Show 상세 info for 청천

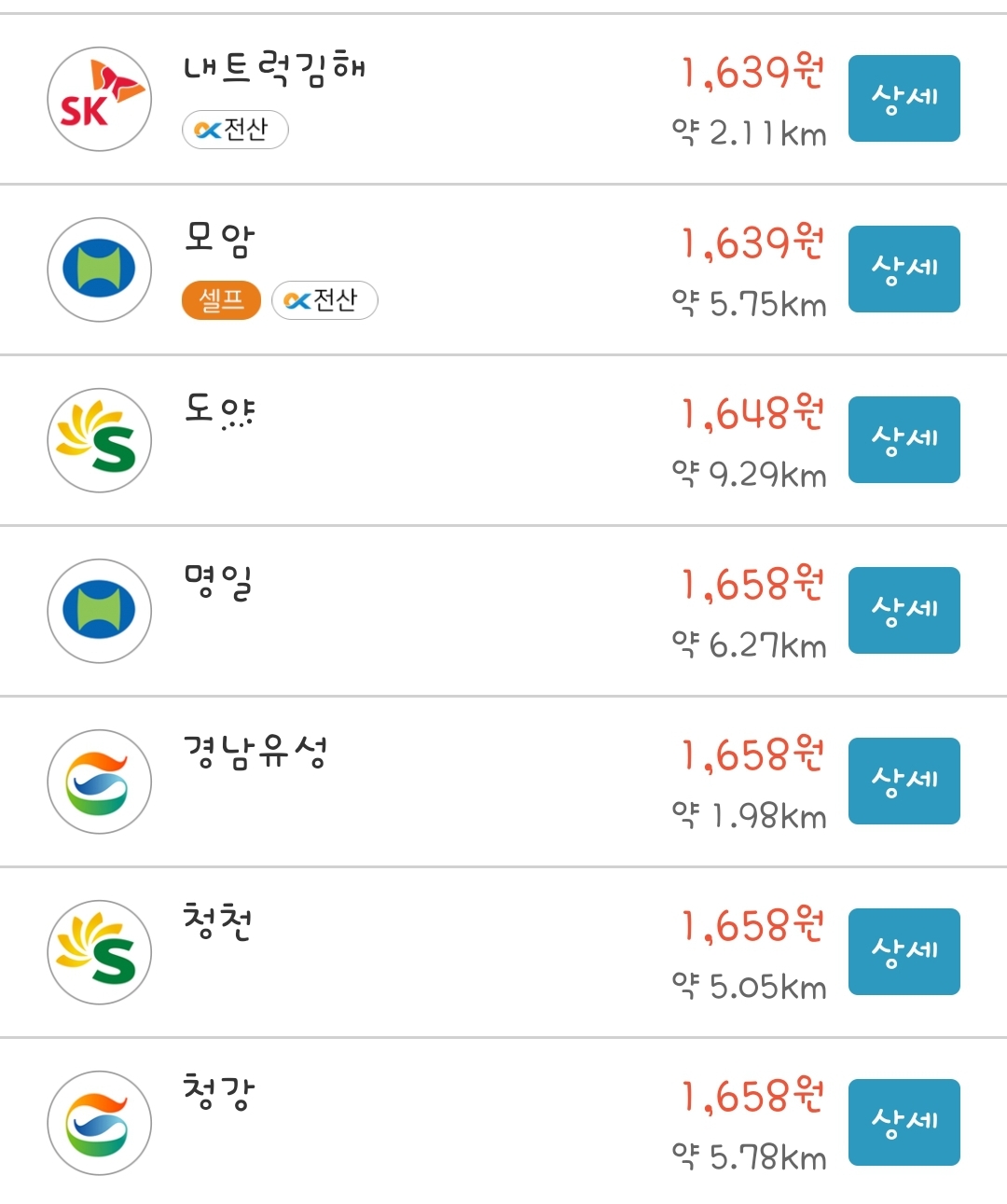click(x=904, y=951)
